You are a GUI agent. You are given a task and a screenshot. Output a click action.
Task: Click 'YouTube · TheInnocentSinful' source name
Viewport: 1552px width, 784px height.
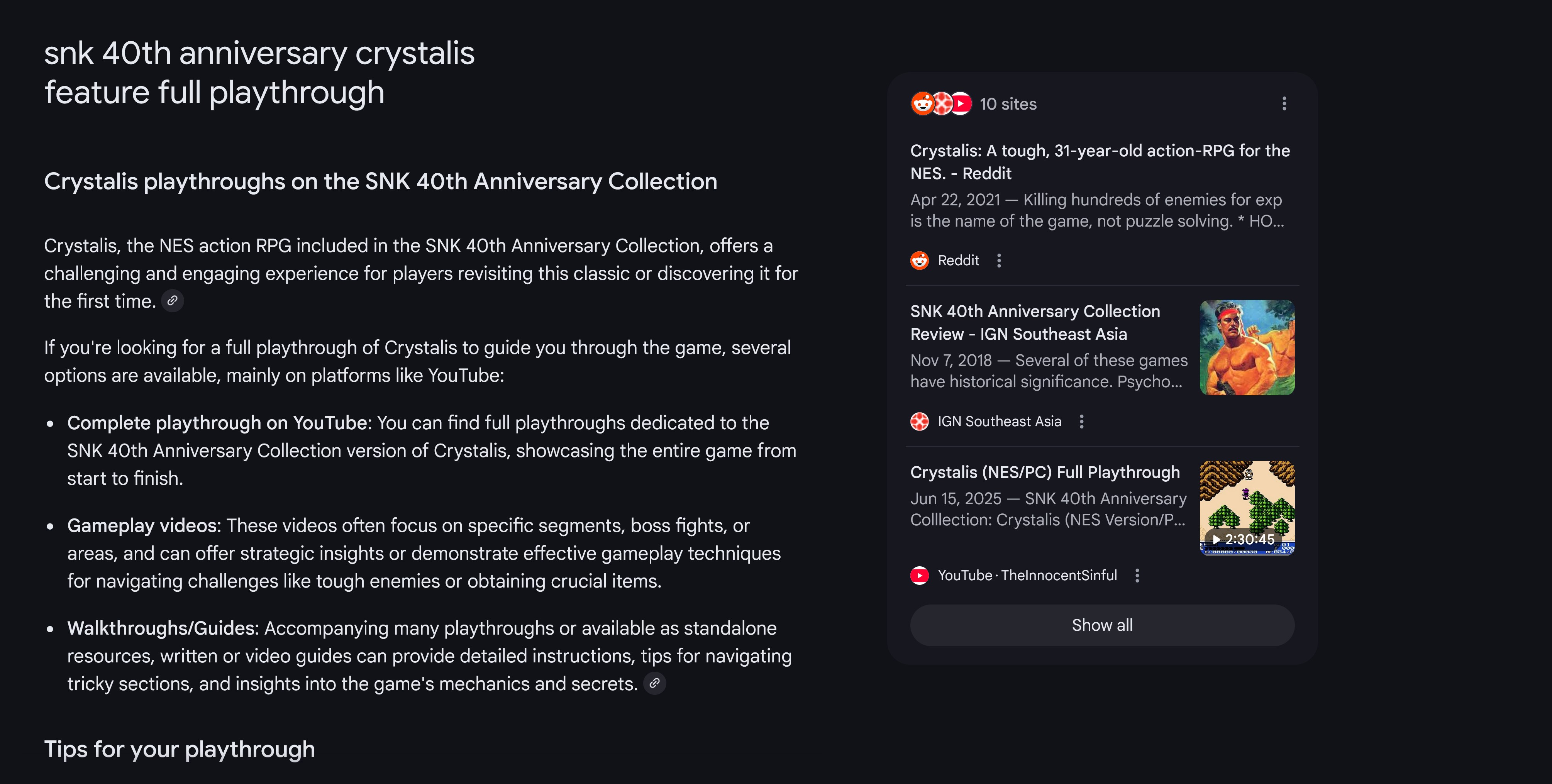pyautogui.click(x=1027, y=576)
